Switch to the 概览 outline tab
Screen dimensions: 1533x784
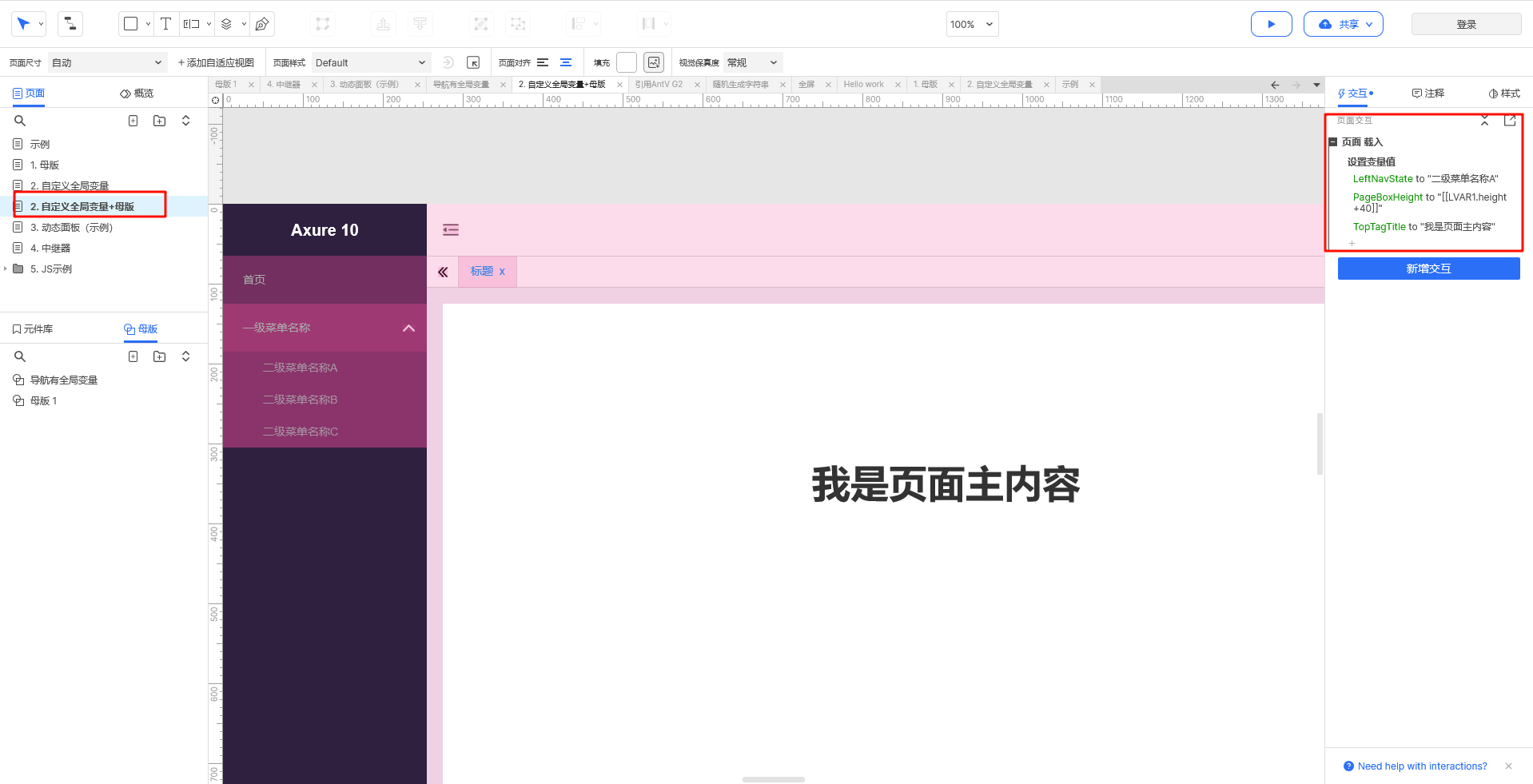point(137,94)
